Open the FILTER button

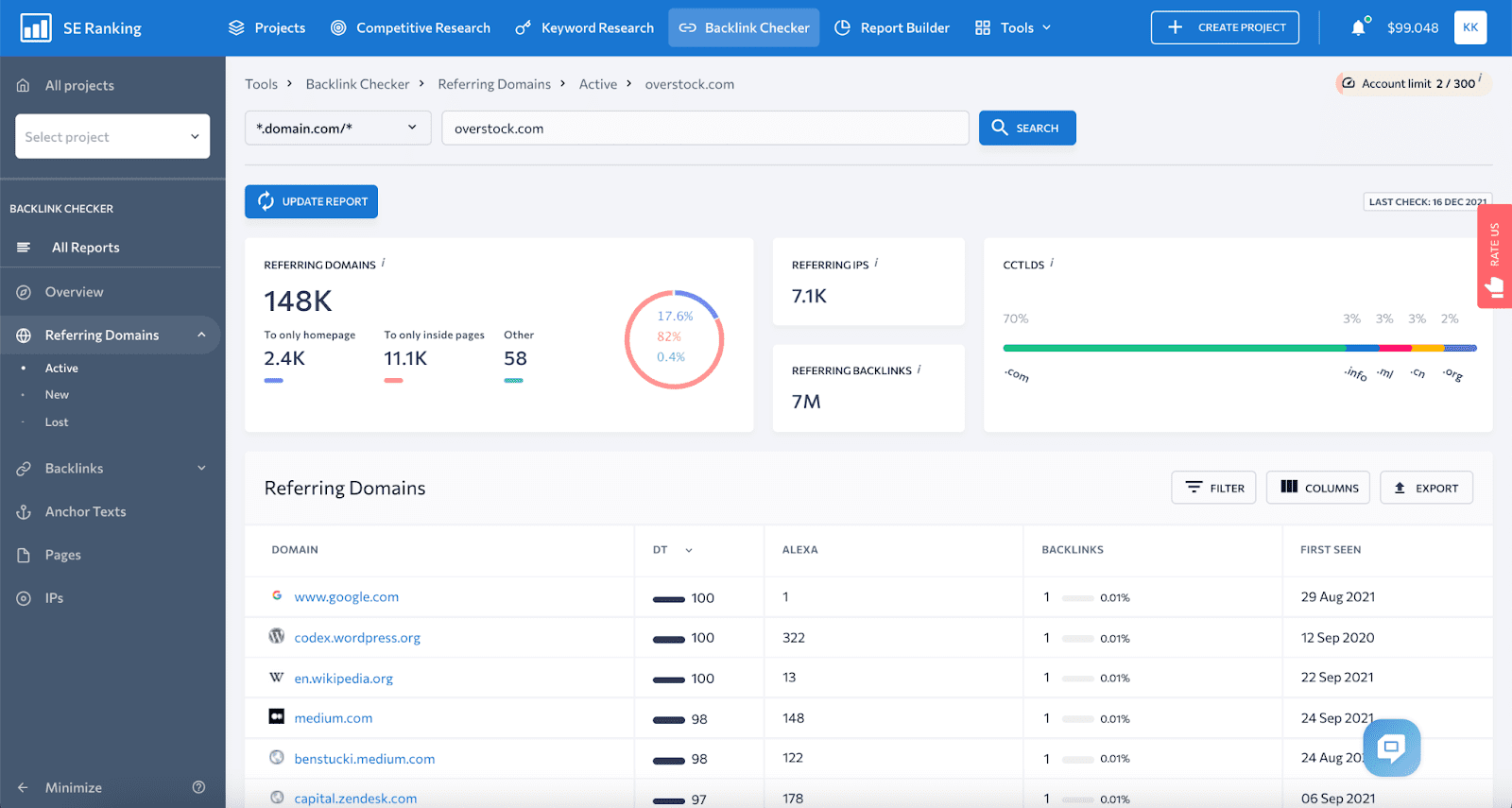point(1213,488)
